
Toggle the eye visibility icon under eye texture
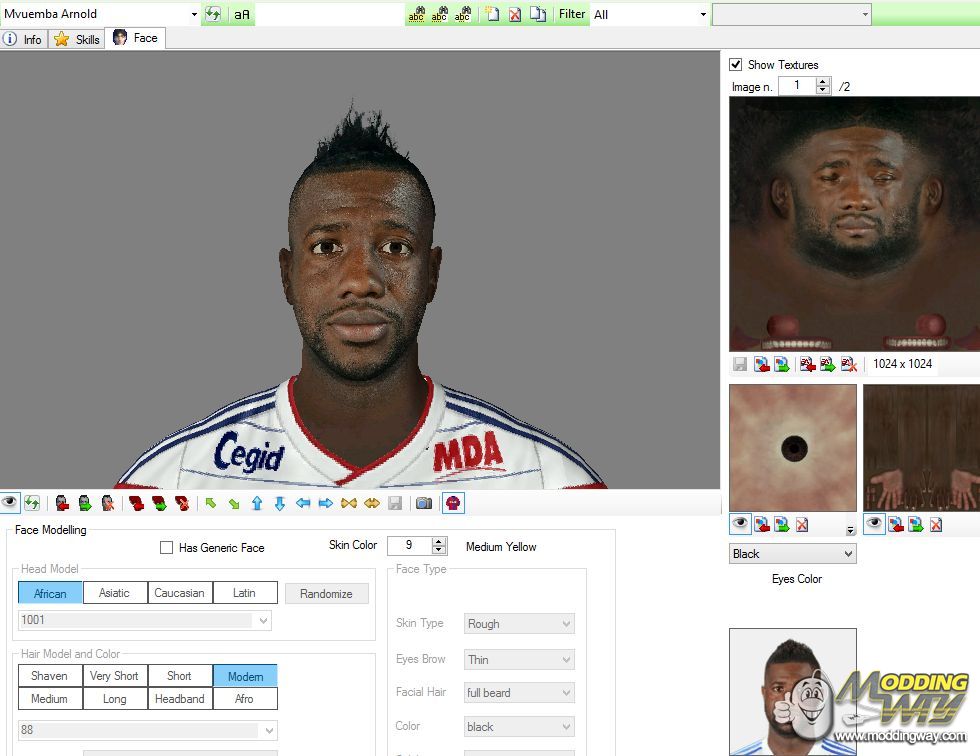coord(741,524)
